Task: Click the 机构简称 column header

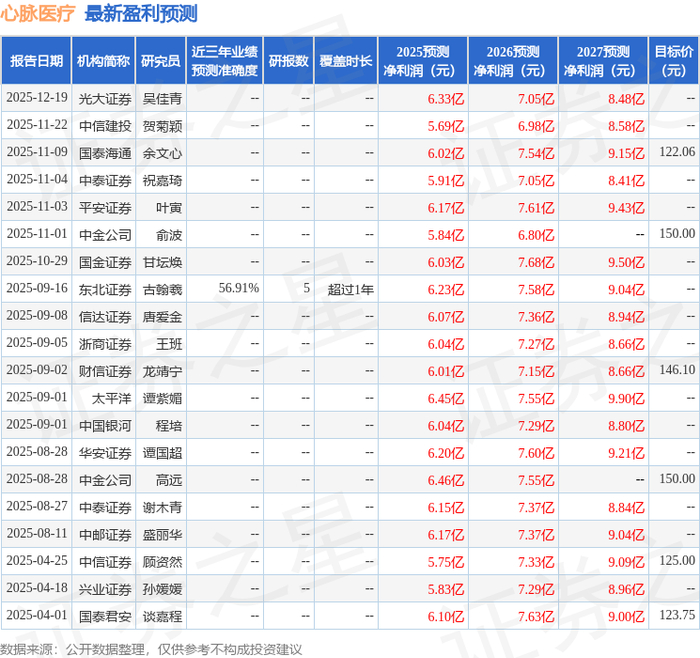Action: [104, 61]
